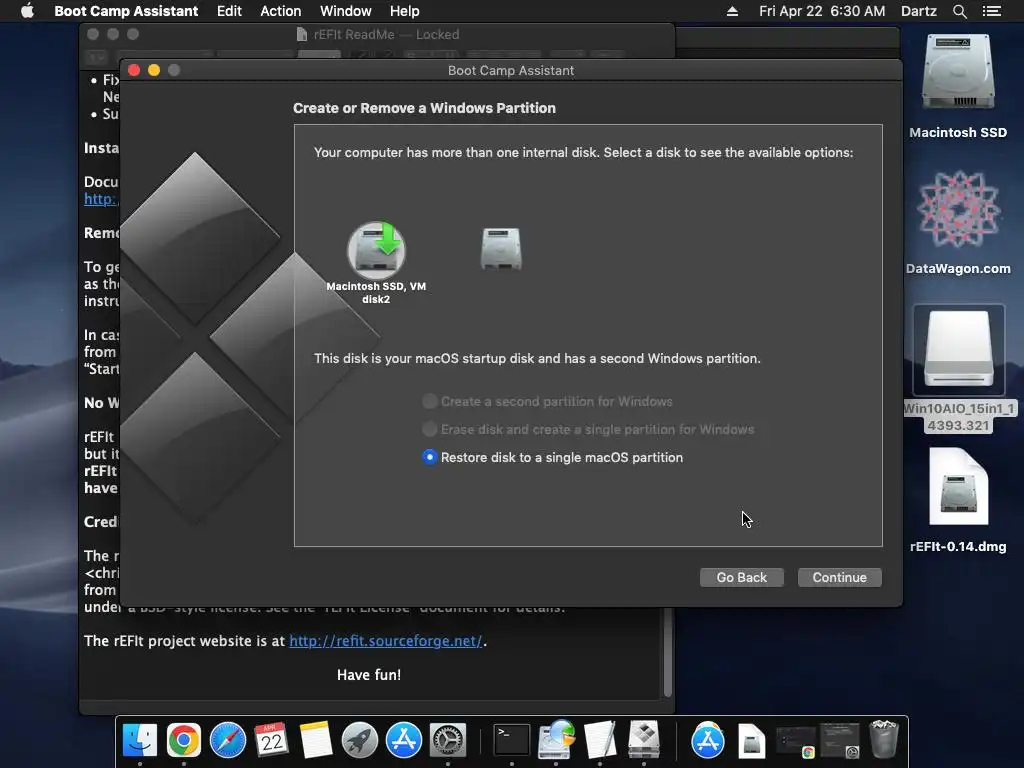This screenshot has width=1024, height=768.
Task: Open the Trash in the dock
Action: pos(884,739)
